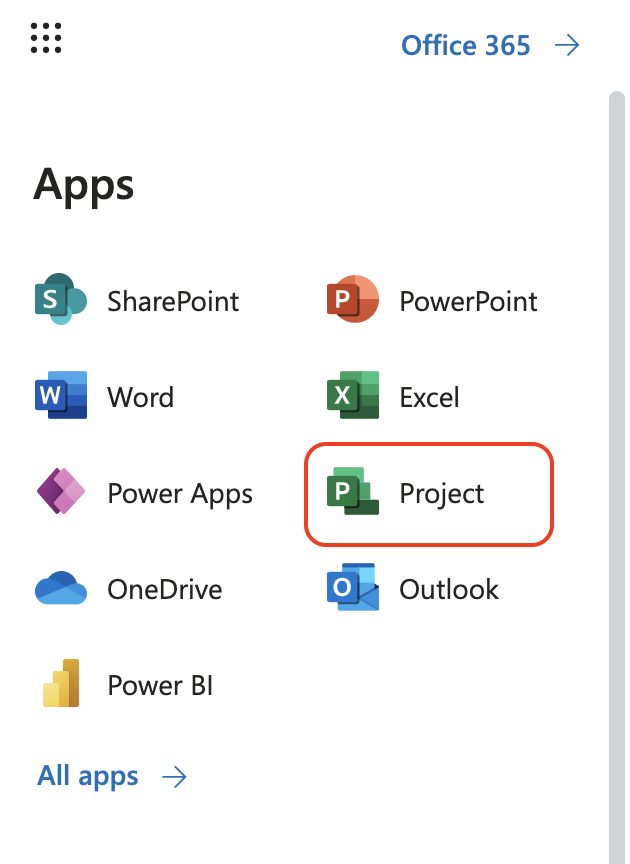Click the arrow next to All apps
This screenshot has width=630, height=864.
(x=174, y=777)
